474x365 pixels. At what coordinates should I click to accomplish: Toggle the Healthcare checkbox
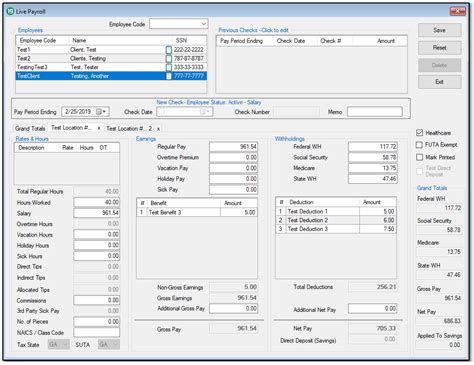[x=420, y=133]
